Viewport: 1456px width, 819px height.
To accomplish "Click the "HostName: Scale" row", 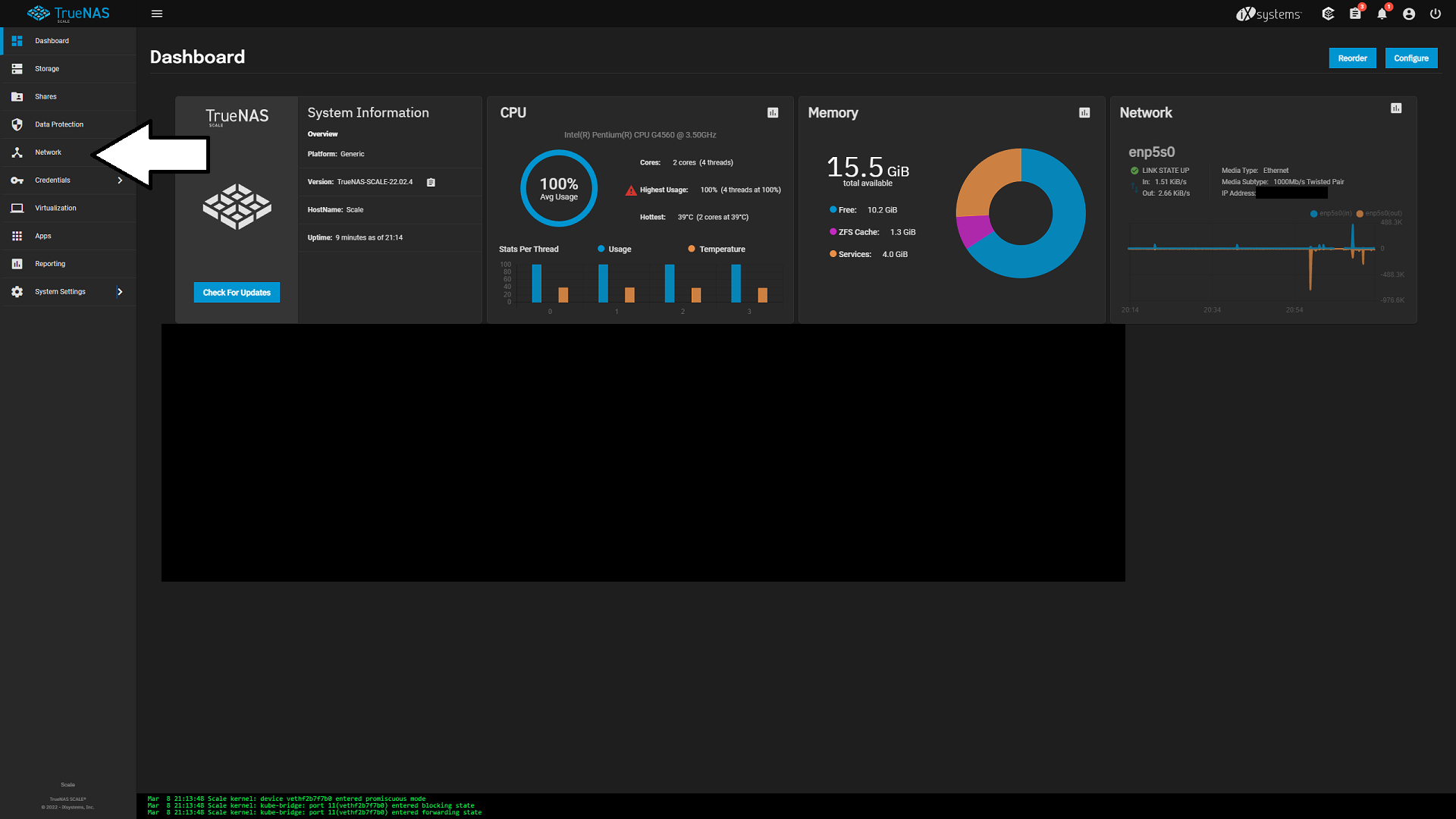I will 391,210.
